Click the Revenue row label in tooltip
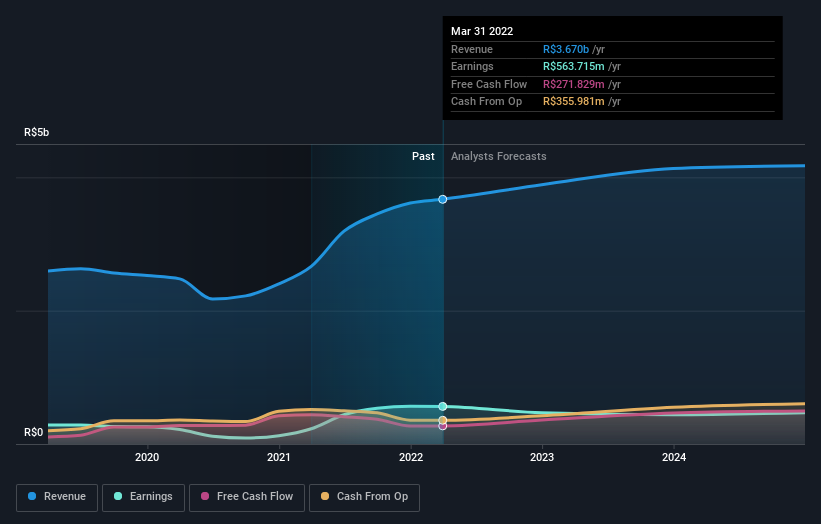This screenshot has width=821, height=524. click(472, 49)
